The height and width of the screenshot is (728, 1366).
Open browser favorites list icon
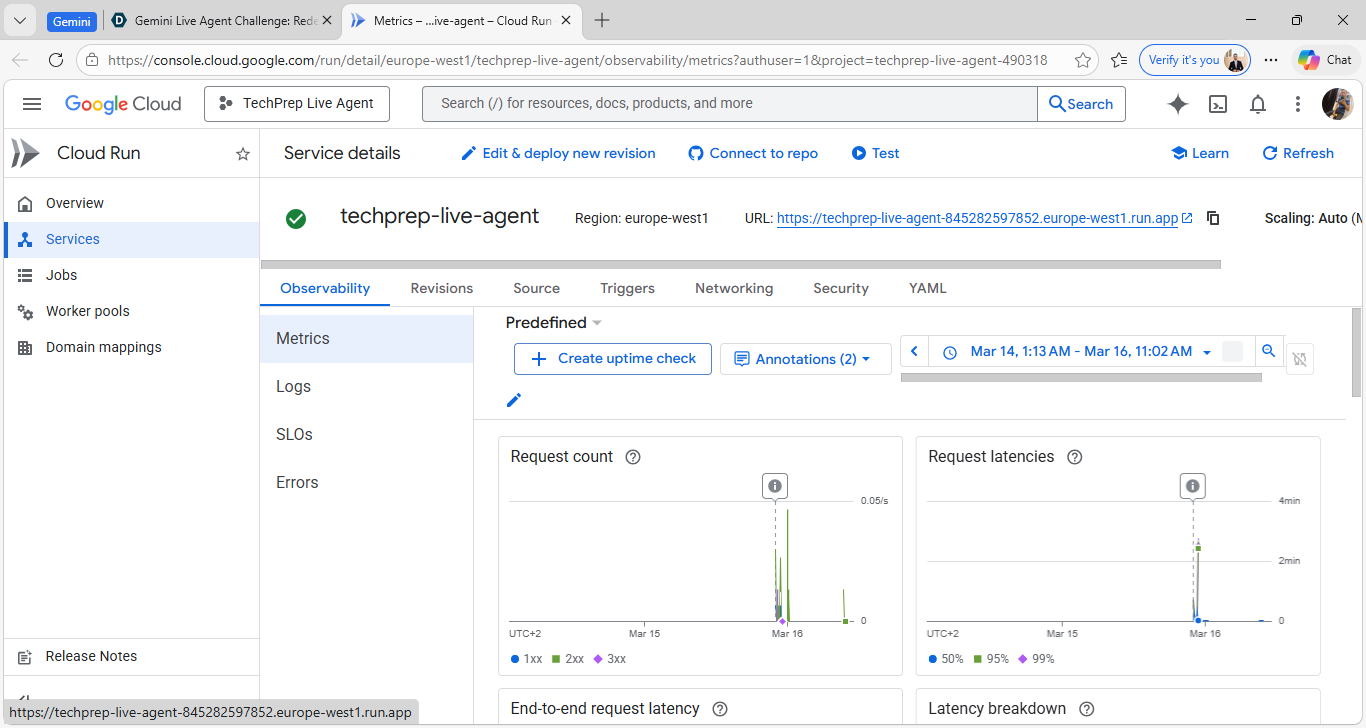tap(1119, 60)
